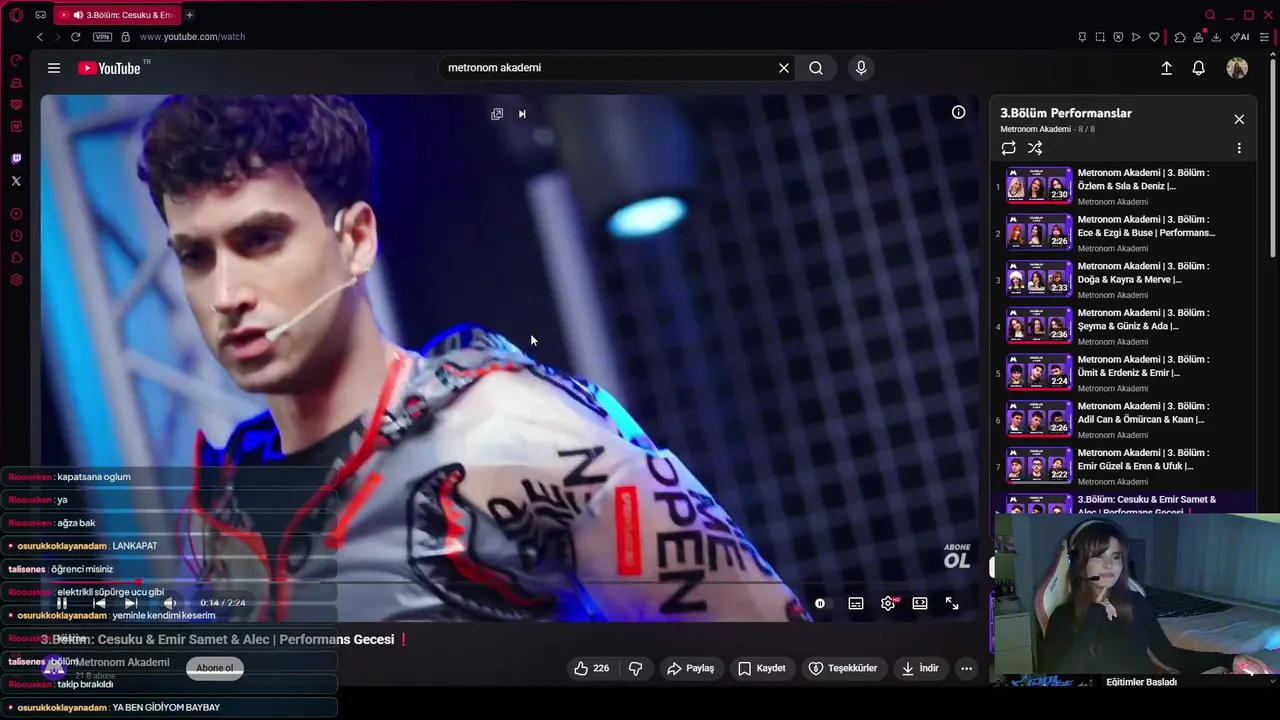Open more actions ellipsis below video

[x=966, y=668]
